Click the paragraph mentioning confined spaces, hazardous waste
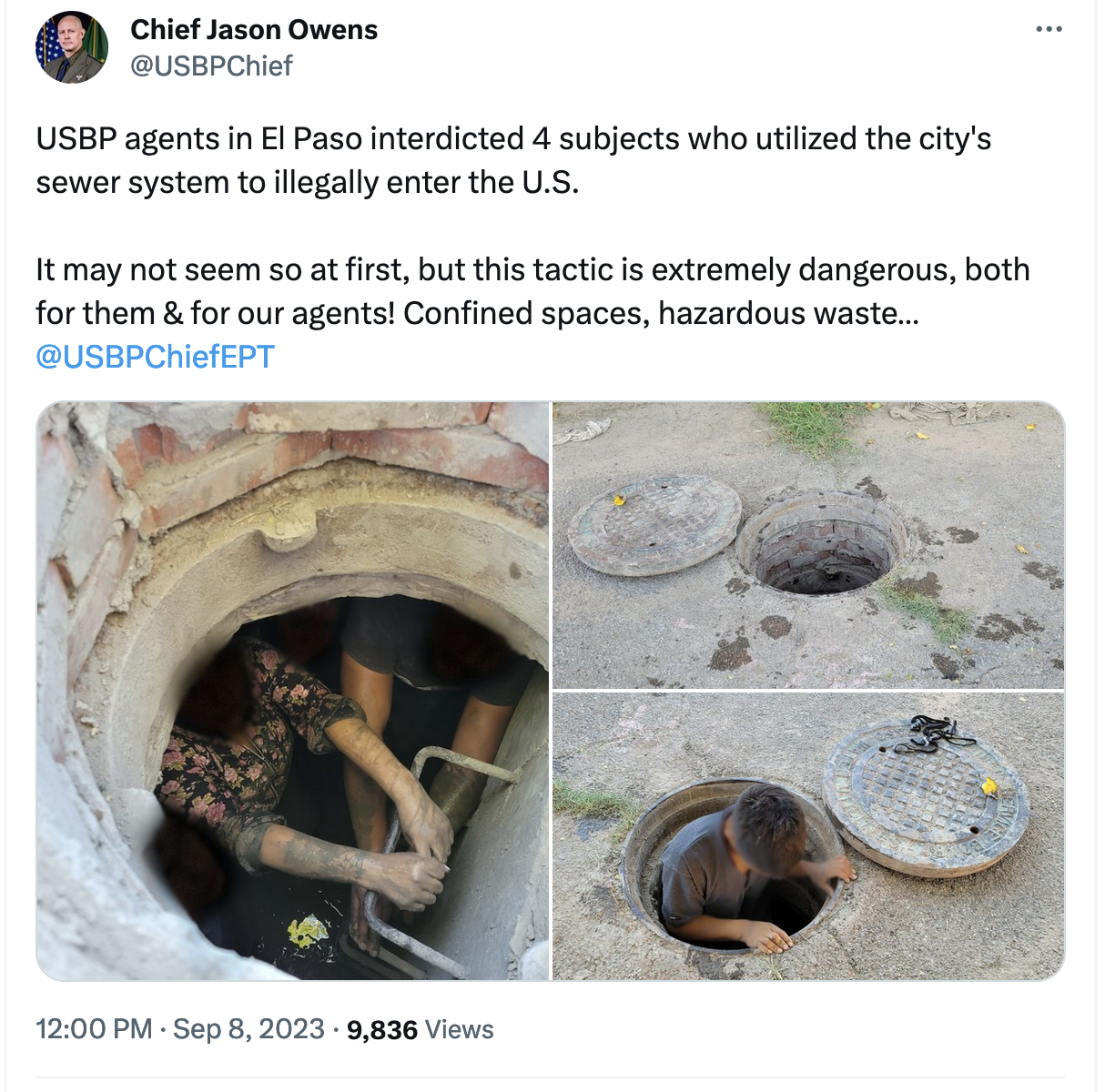The image size is (1105, 1092). pos(532,291)
